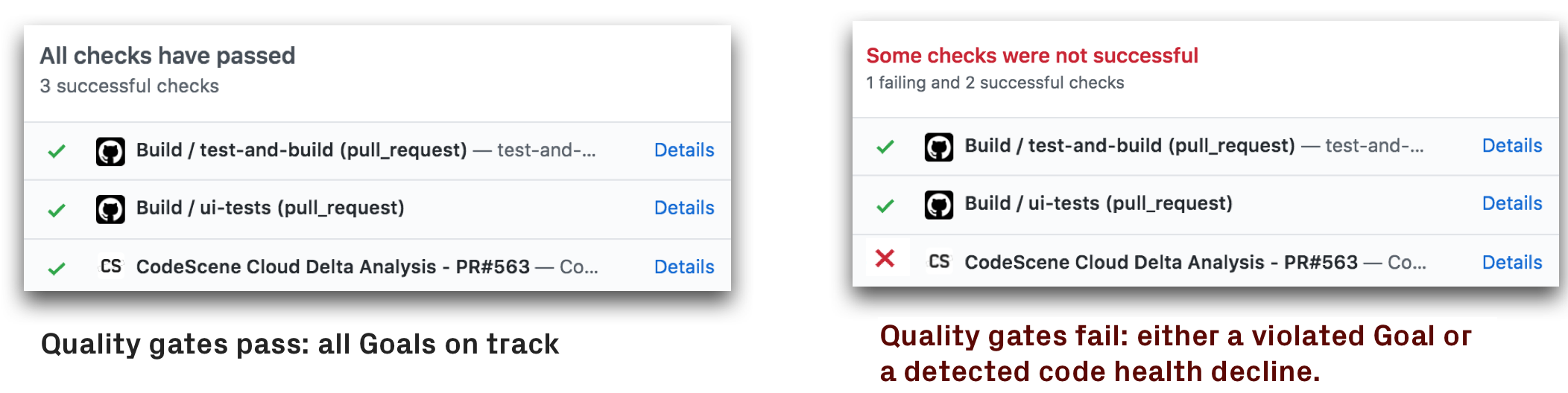Click green checkmark for CodeScene in passed panel
The width and height of the screenshot is (1568, 393).
57,268
